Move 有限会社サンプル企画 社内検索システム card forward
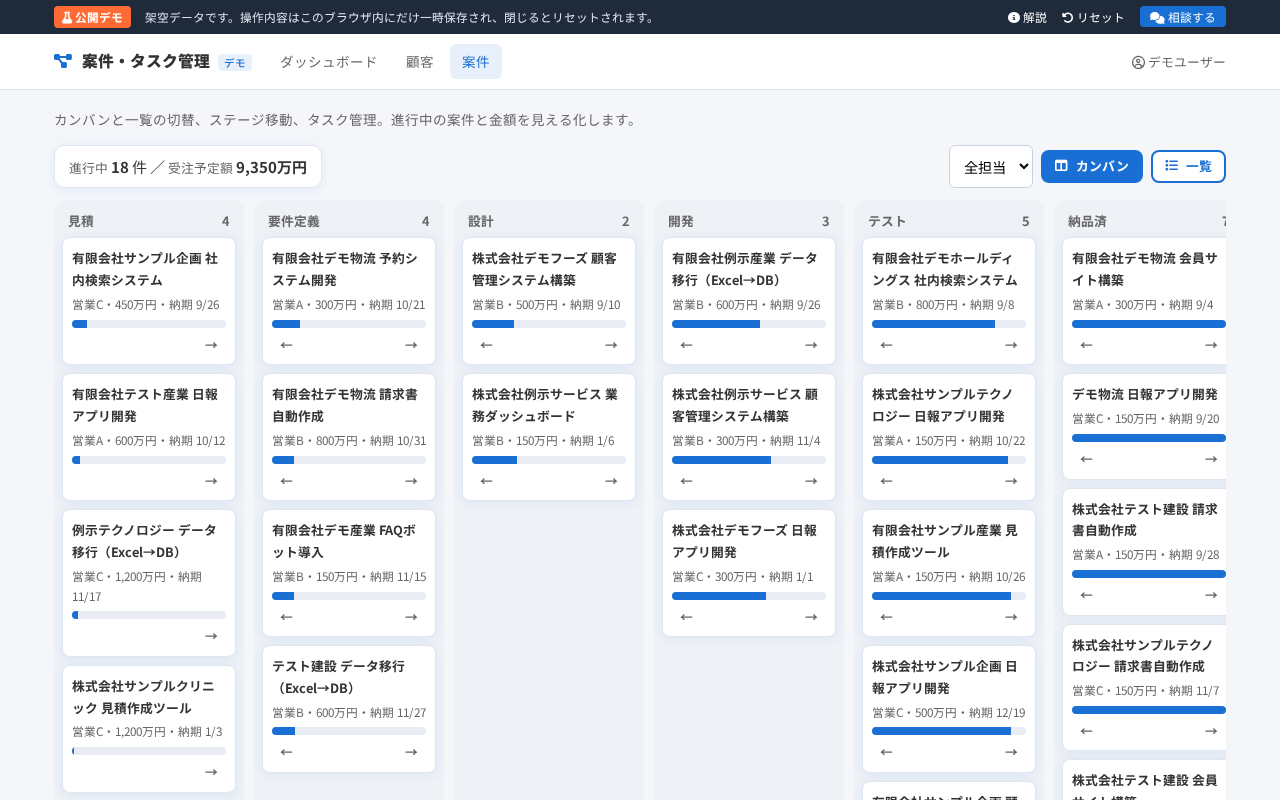 (211, 345)
